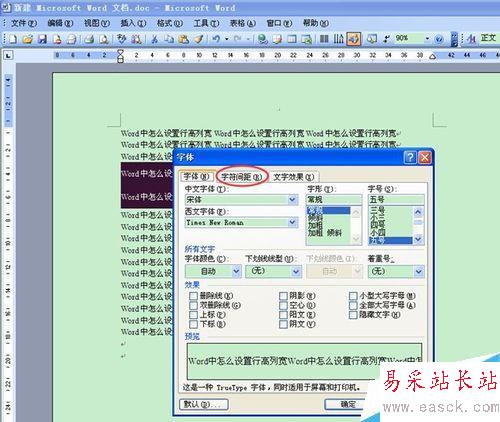Image resolution: width=500 pixels, height=422 pixels.
Task: Open the 表格(A) menu
Action: [243, 23]
